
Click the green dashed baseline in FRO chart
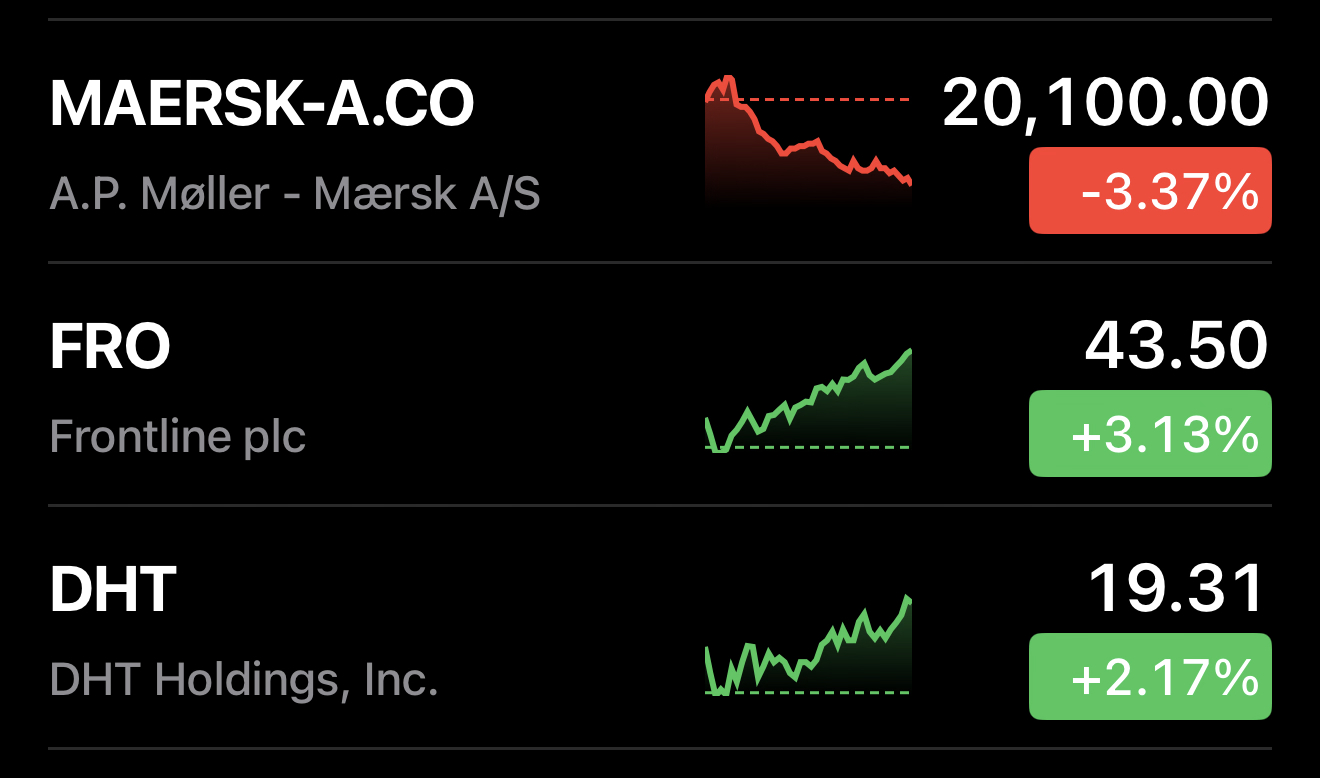click(x=808, y=447)
